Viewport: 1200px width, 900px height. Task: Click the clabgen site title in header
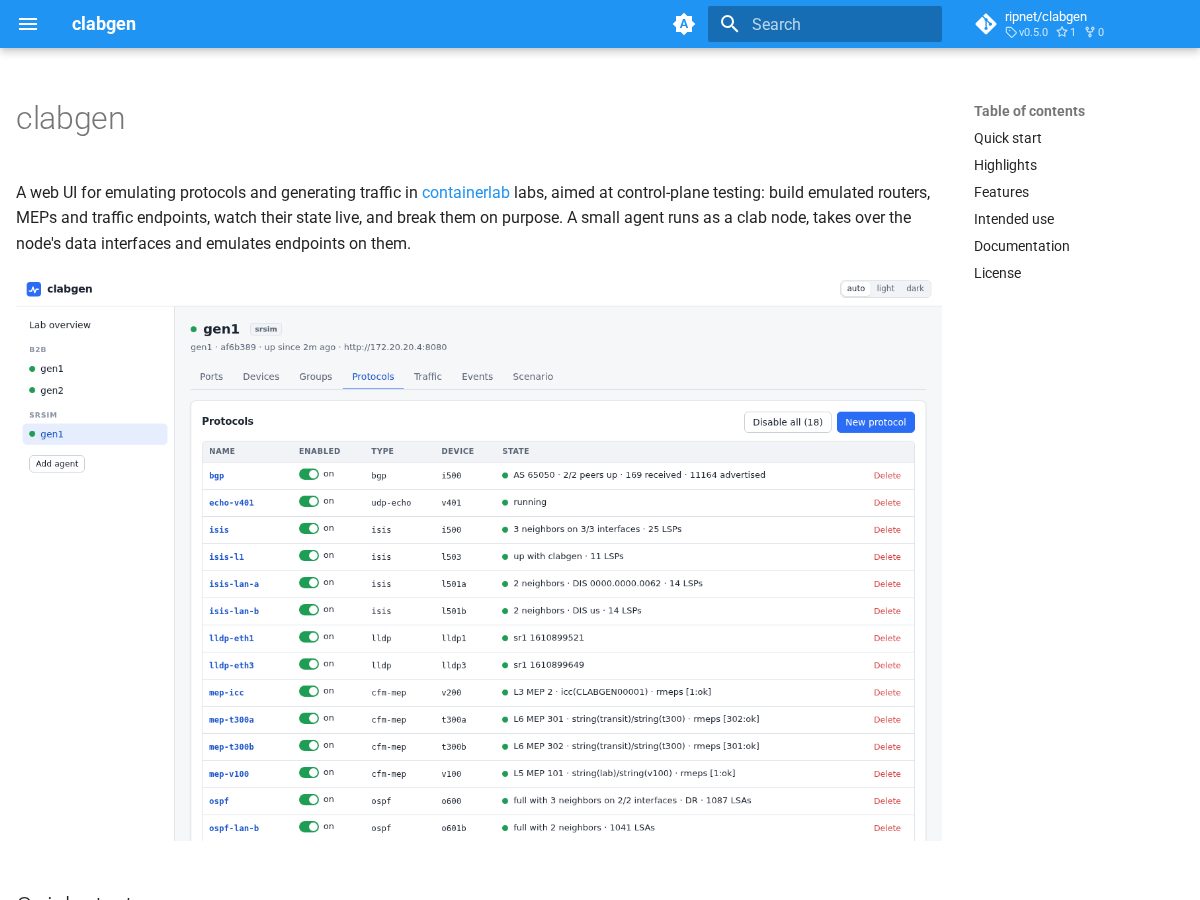pos(104,24)
